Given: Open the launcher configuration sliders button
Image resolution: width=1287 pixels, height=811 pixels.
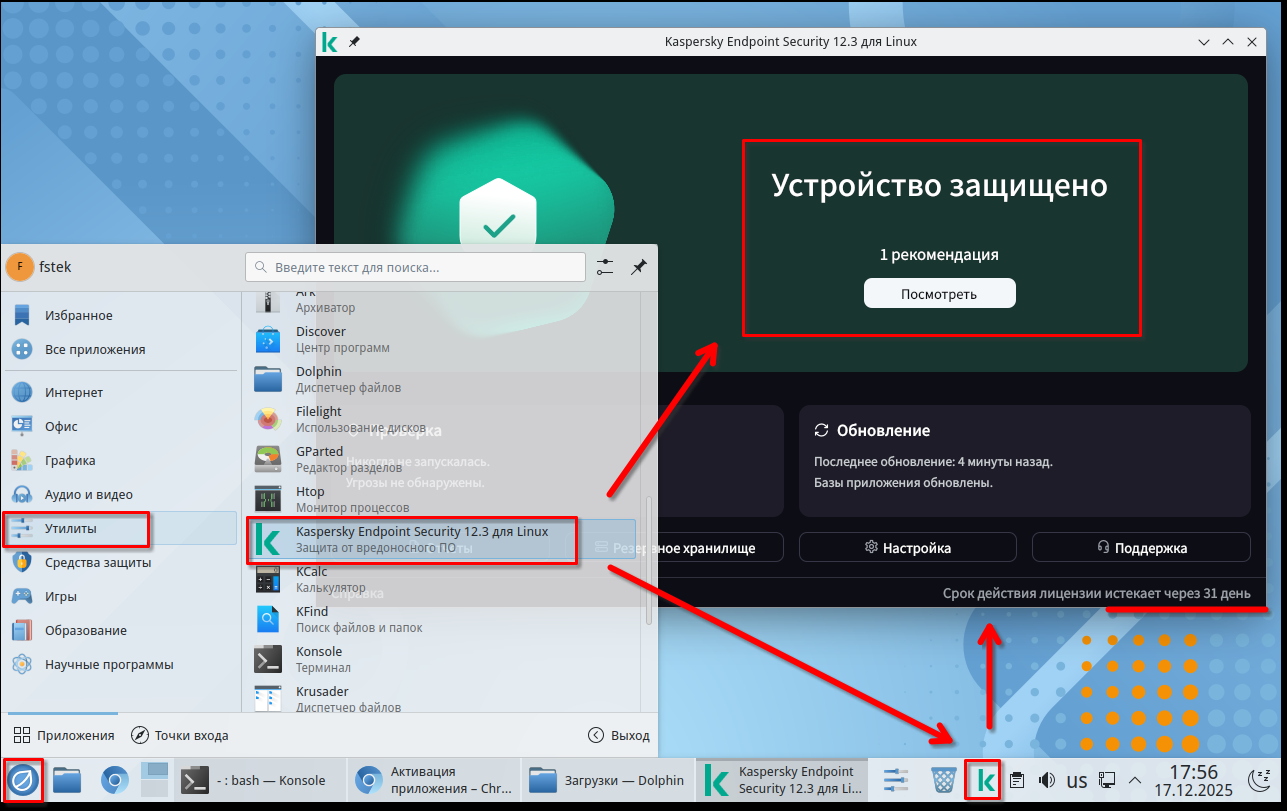Looking at the screenshot, I should click(605, 267).
